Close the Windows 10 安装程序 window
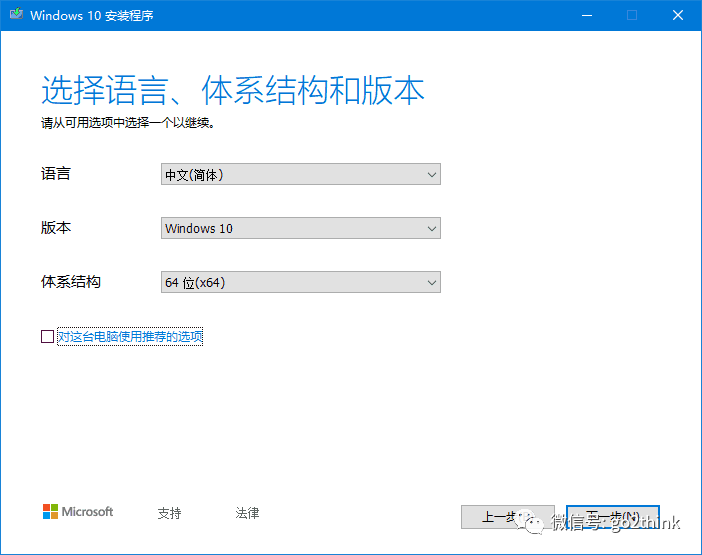Screen dimensions: 702x555 tap(678, 15)
